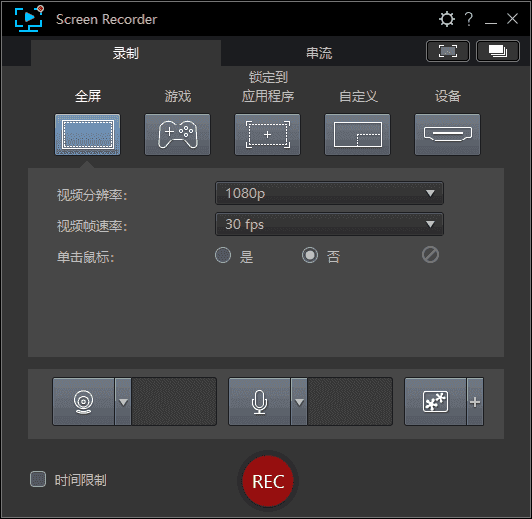Screen dimensions: 532x519
Task: Toggle the microphone button
Action: pyautogui.click(x=259, y=402)
